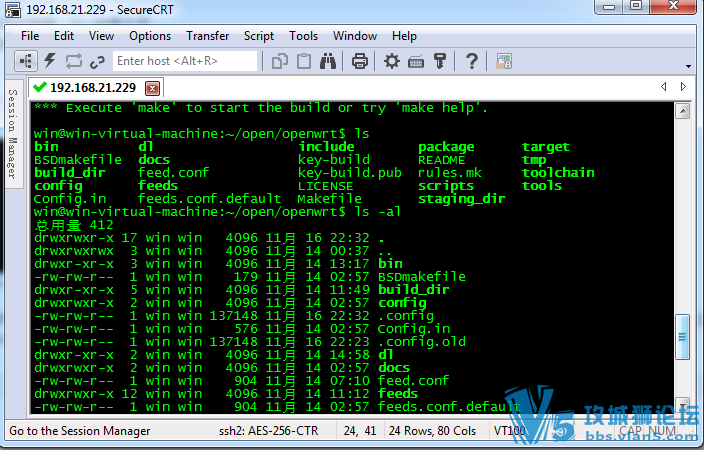Screen dimensions: 704x450
Task: Click the terminal vertical scrollbar thumb
Action: click(682, 337)
